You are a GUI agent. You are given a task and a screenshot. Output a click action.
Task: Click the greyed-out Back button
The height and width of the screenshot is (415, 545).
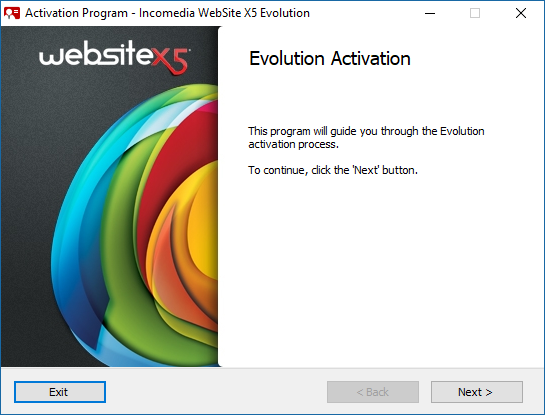point(373,392)
